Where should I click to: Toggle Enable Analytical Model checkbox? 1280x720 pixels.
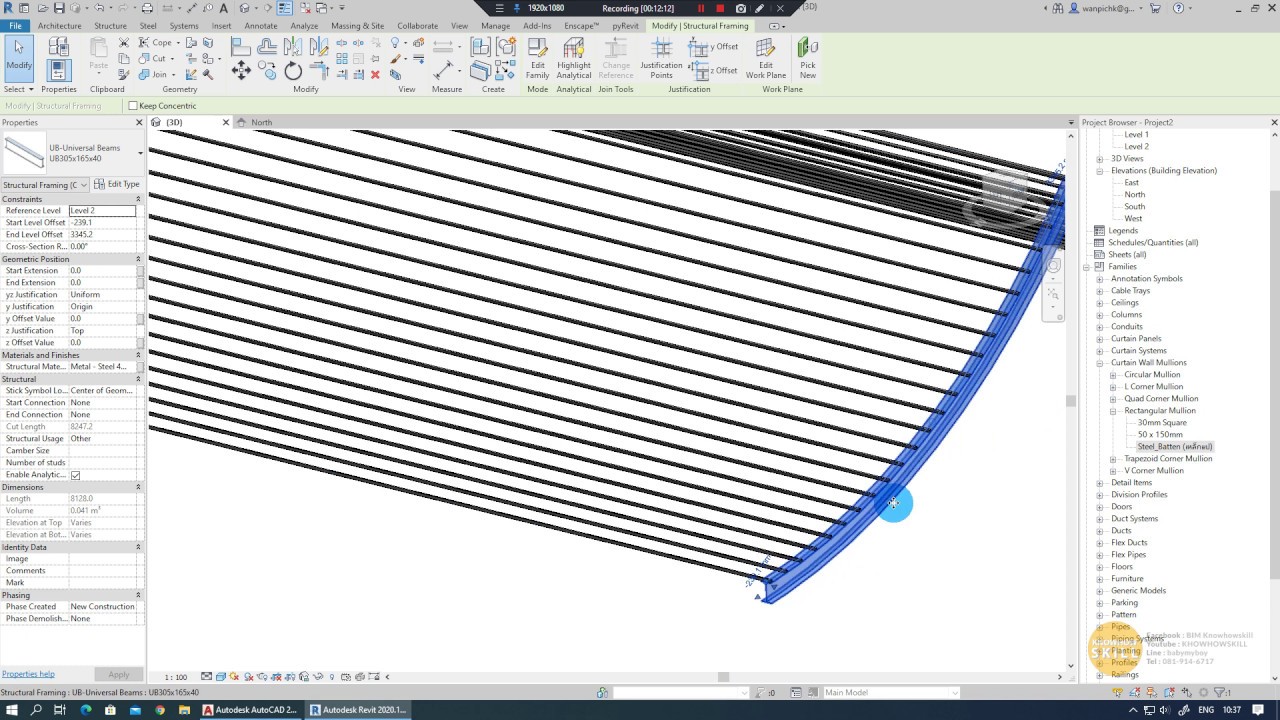75,475
